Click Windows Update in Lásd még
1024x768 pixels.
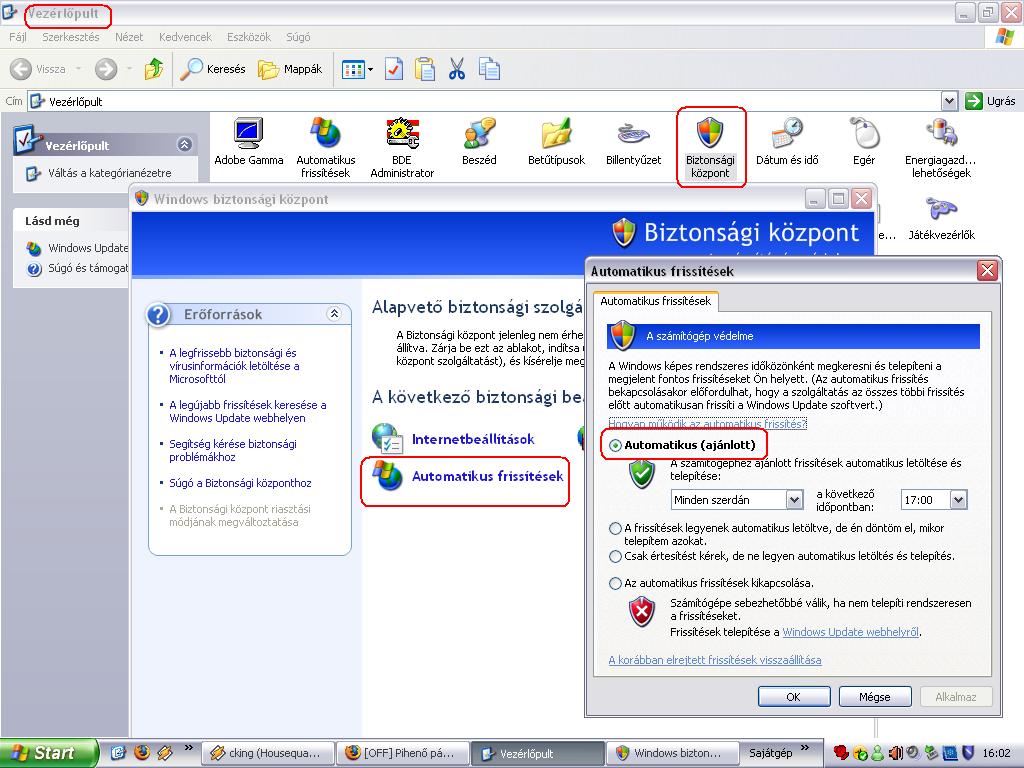pyautogui.click(x=88, y=248)
